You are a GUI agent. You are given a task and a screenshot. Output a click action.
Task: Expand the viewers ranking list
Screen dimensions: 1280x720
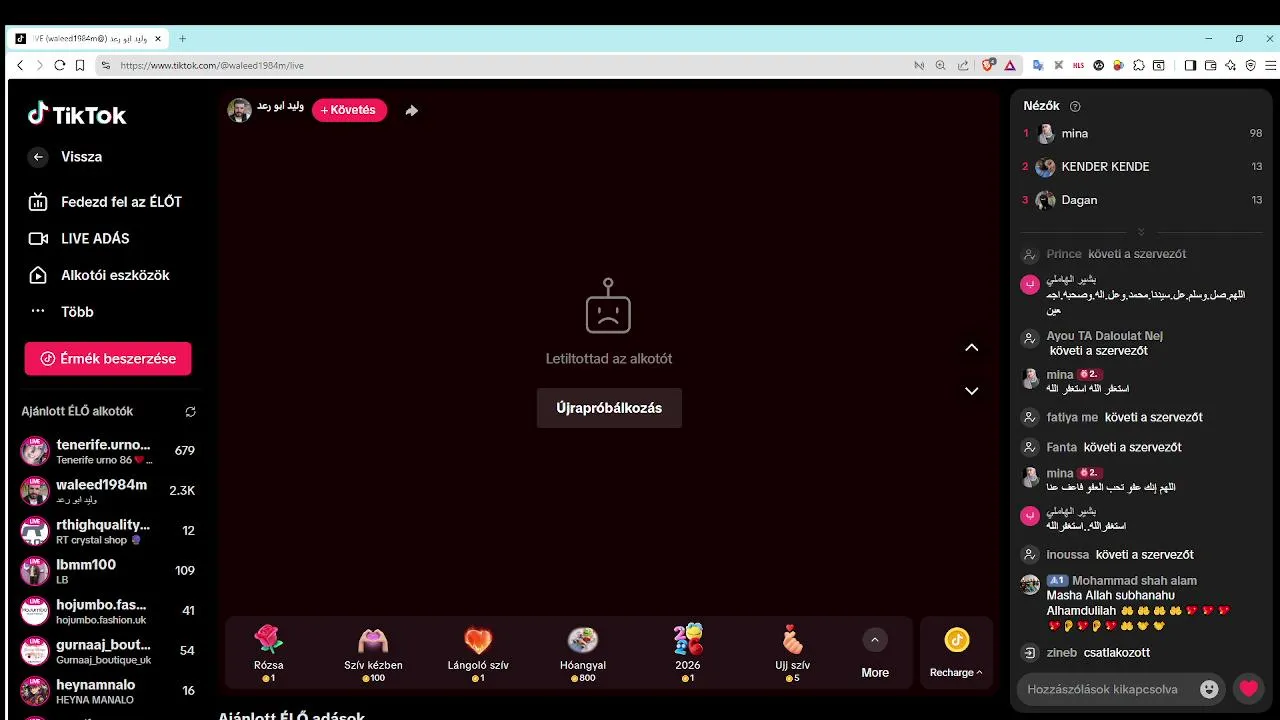click(x=1141, y=232)
